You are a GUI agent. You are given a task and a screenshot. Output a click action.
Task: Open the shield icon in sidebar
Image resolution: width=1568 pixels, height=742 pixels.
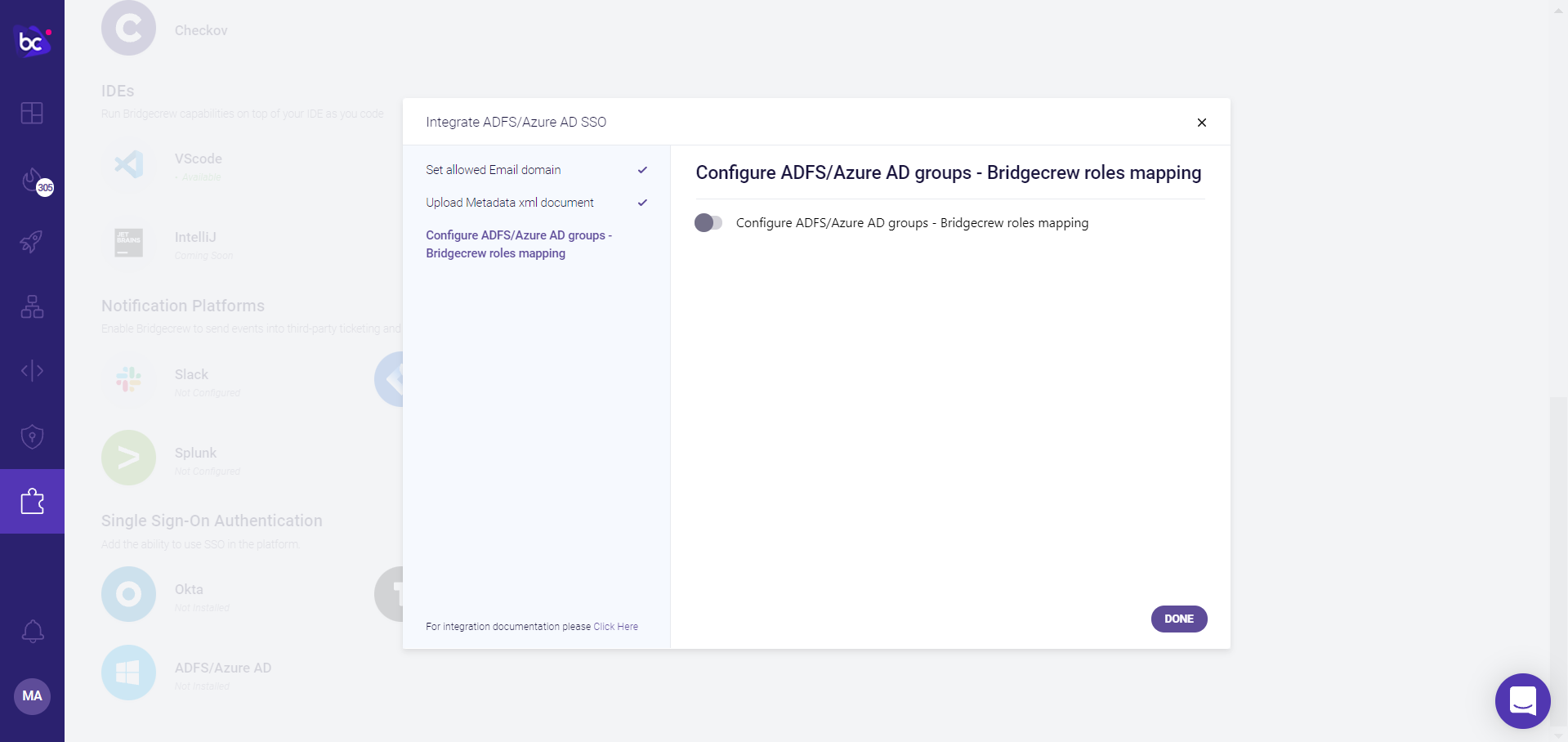tap(32, 436)
